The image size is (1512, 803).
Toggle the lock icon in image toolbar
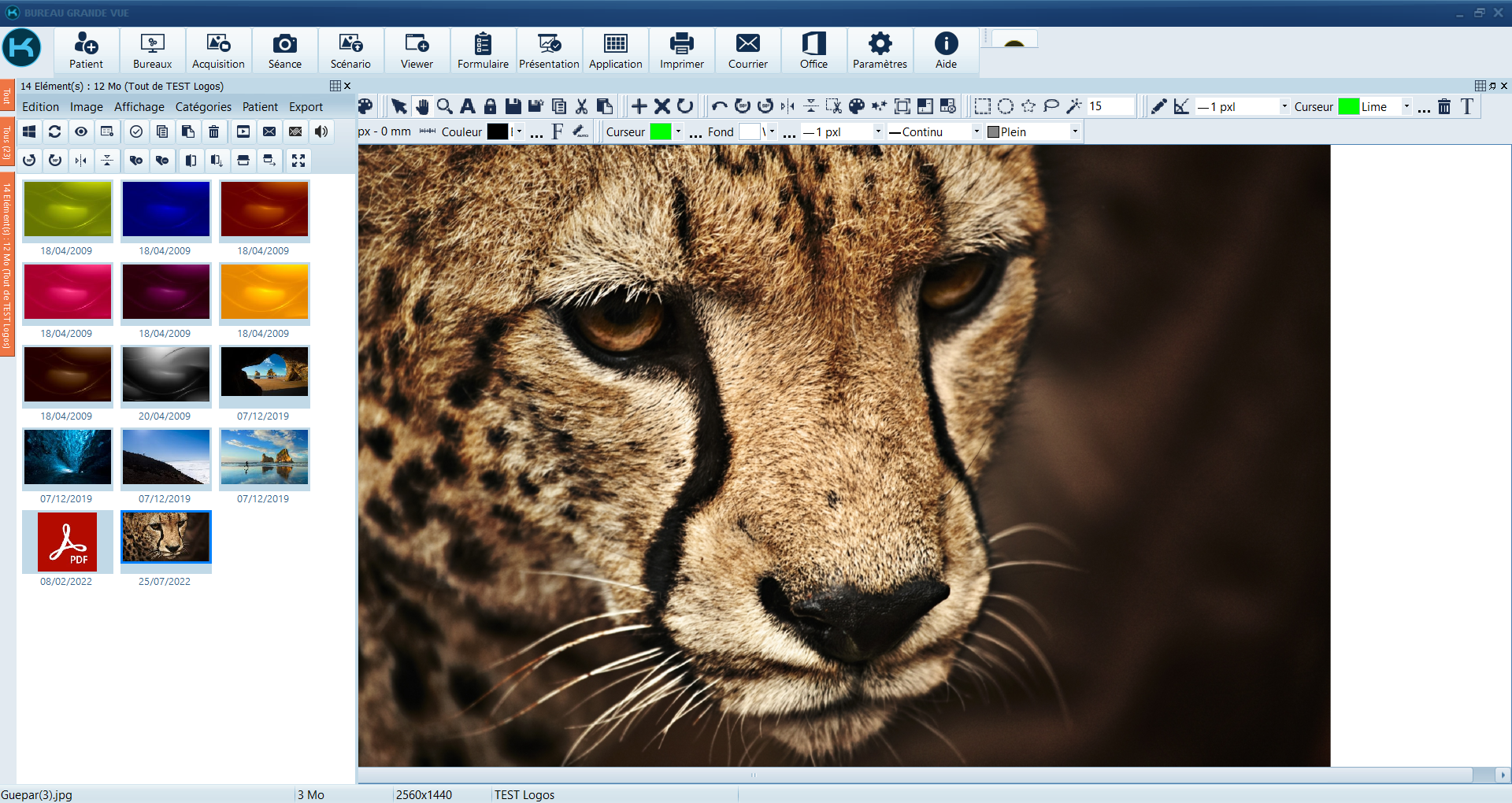pyautogui.click(x=490, y=106)
